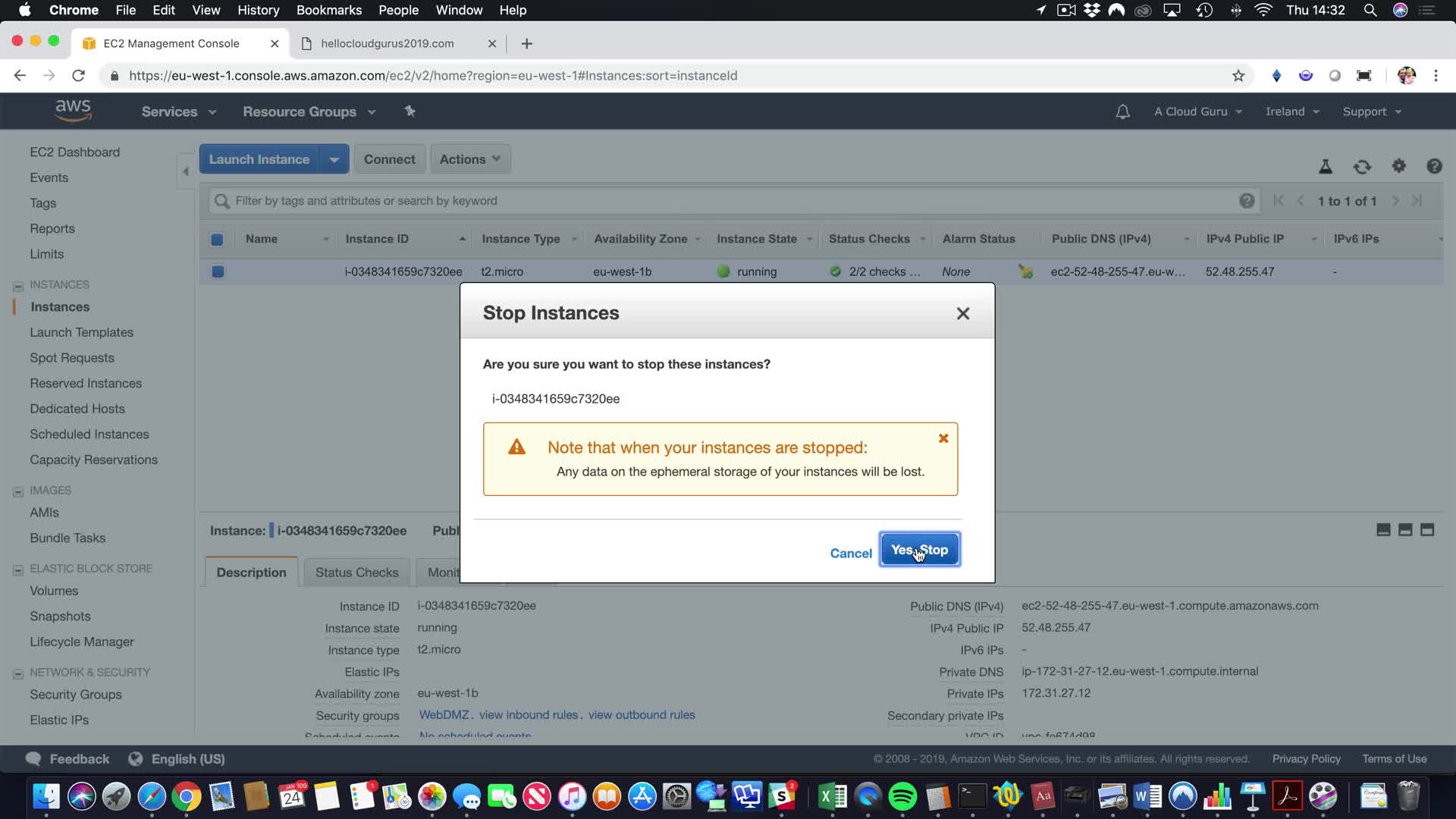Click the experiments flask icon
This screenshot has height=819, width=1456.
coord(1326,167)
